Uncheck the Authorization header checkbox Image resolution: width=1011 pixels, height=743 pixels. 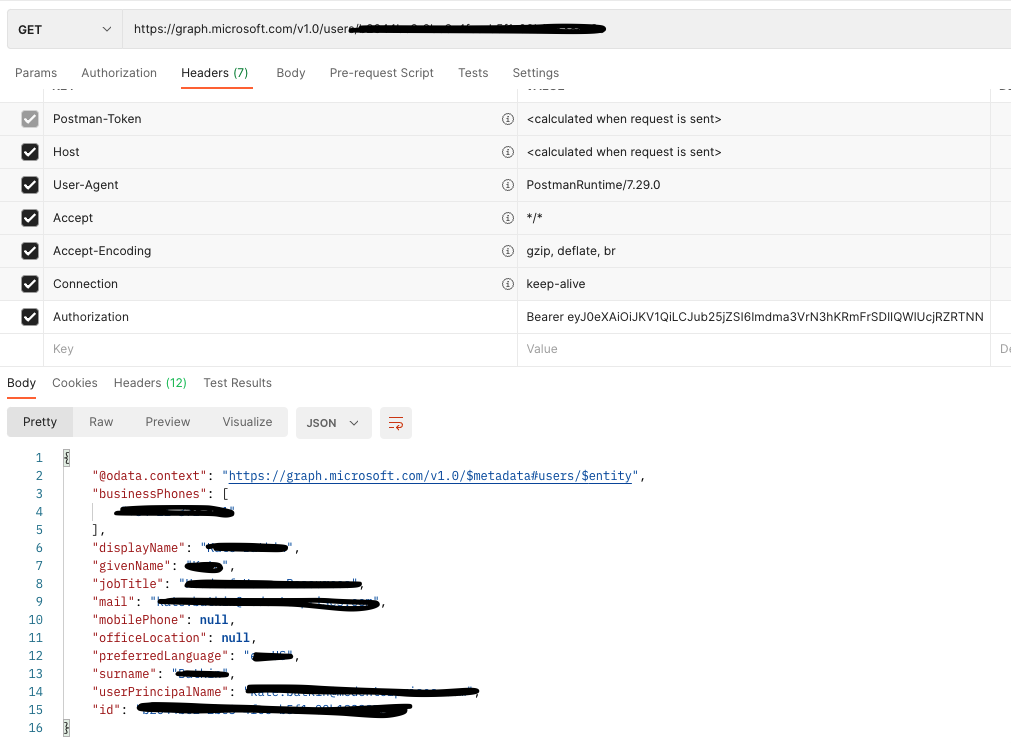point(30,317)
